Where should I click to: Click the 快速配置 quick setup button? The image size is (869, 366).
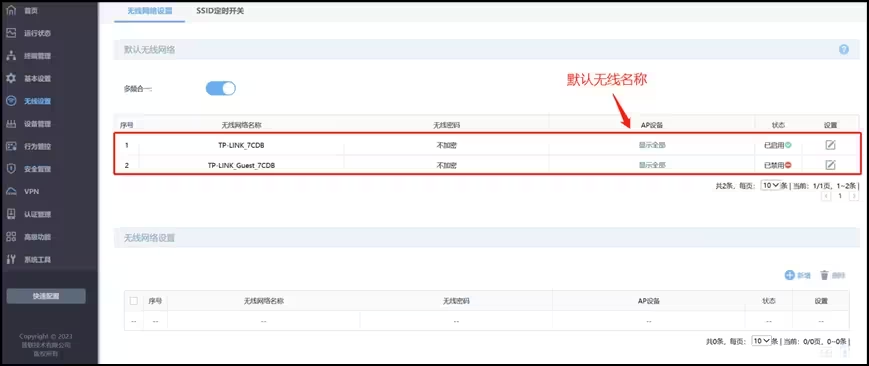46,296
